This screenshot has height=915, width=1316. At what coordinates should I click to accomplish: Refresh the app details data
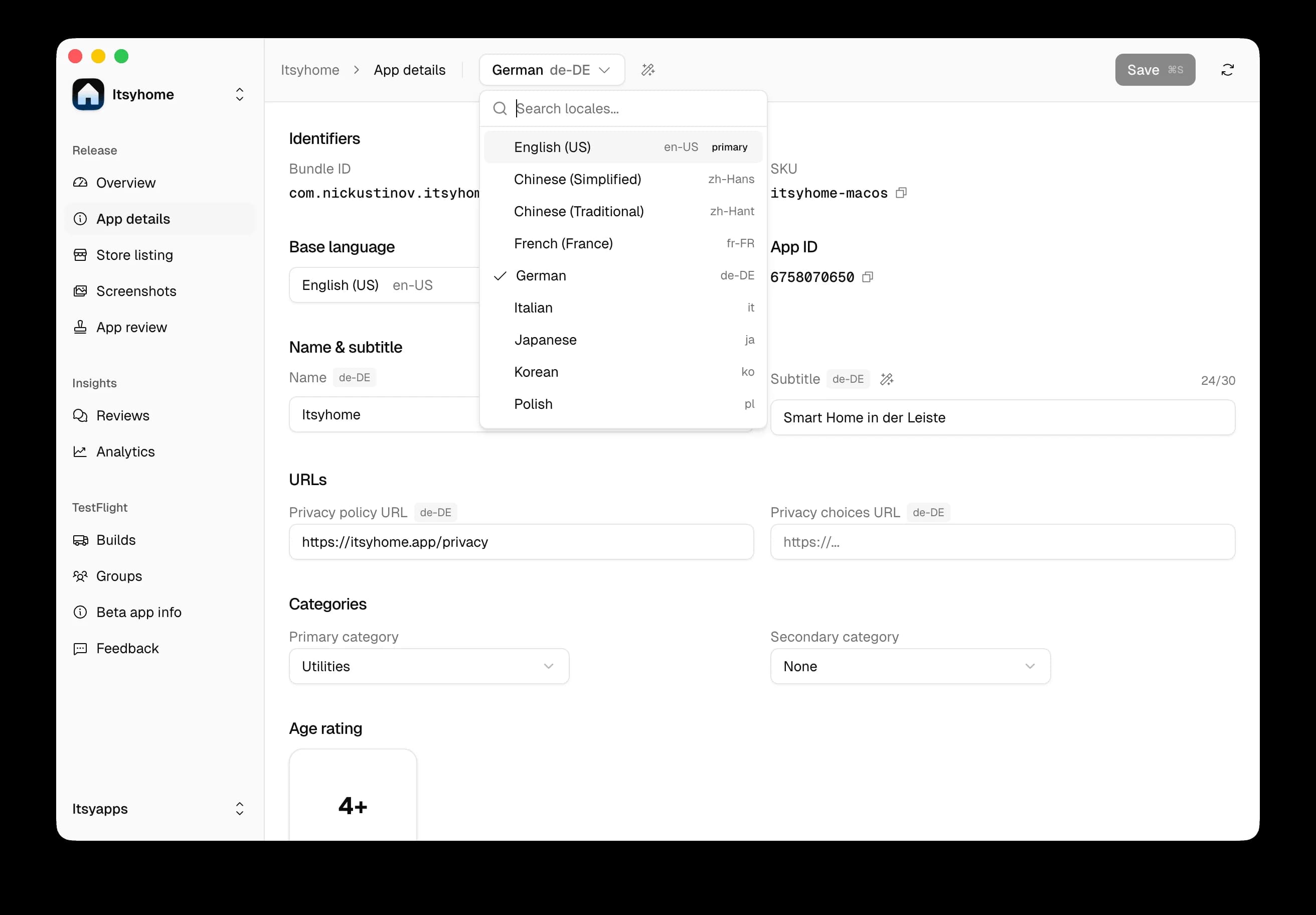[x=1228, y=69]
